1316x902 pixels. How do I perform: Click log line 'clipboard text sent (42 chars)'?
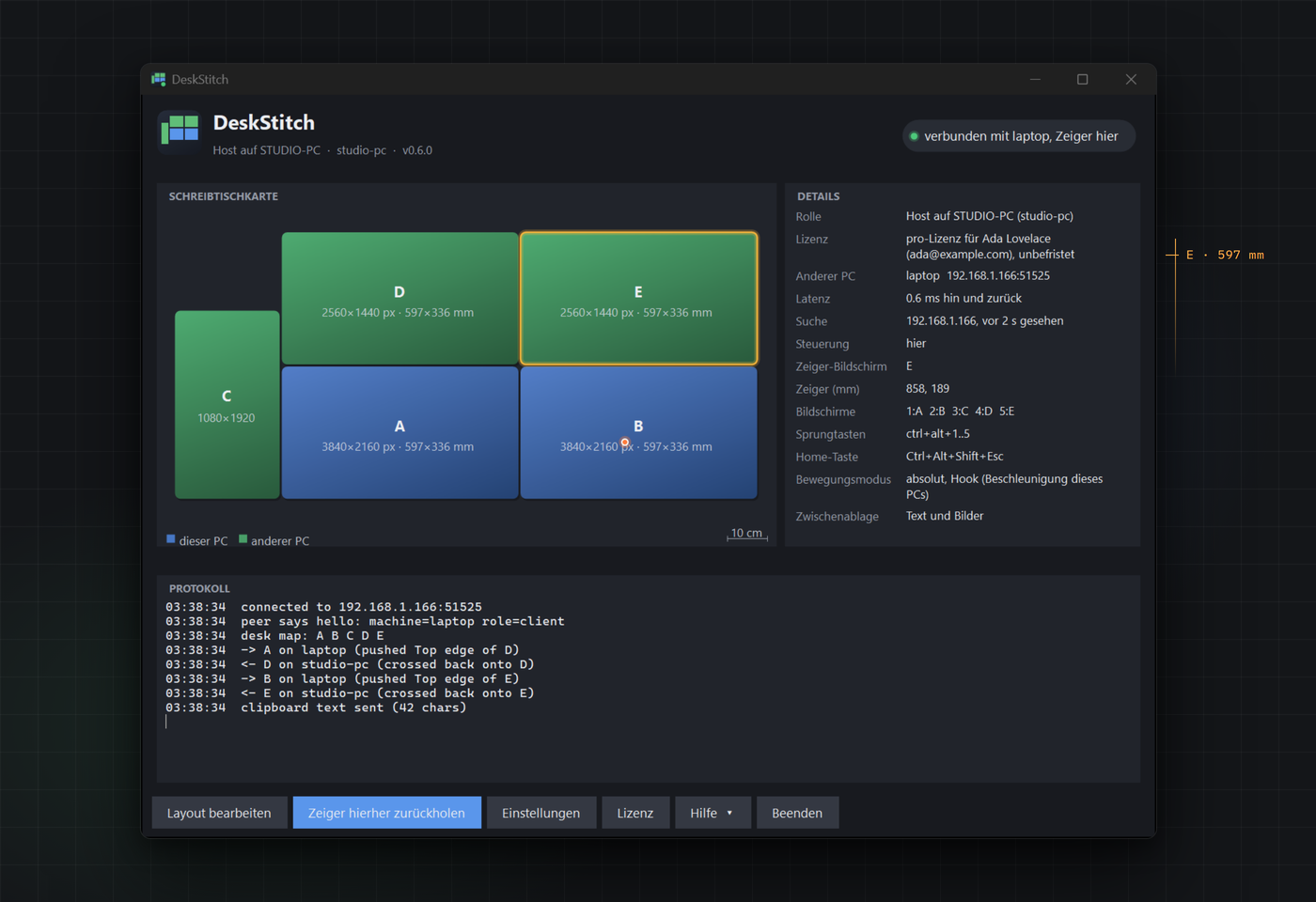pos(353,708)
